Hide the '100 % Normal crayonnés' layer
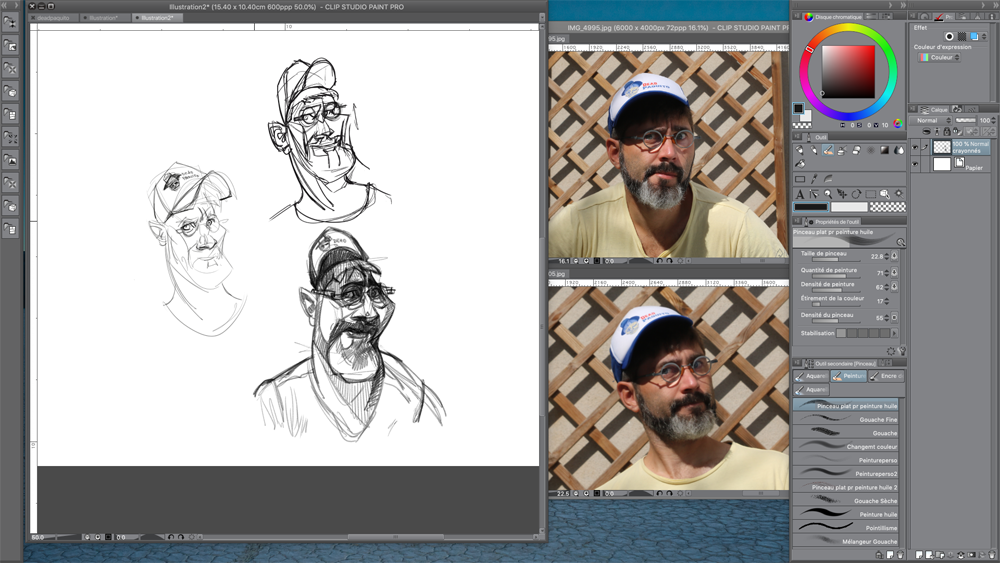Screen dimensions: 1000x563 tap(915, 147)
